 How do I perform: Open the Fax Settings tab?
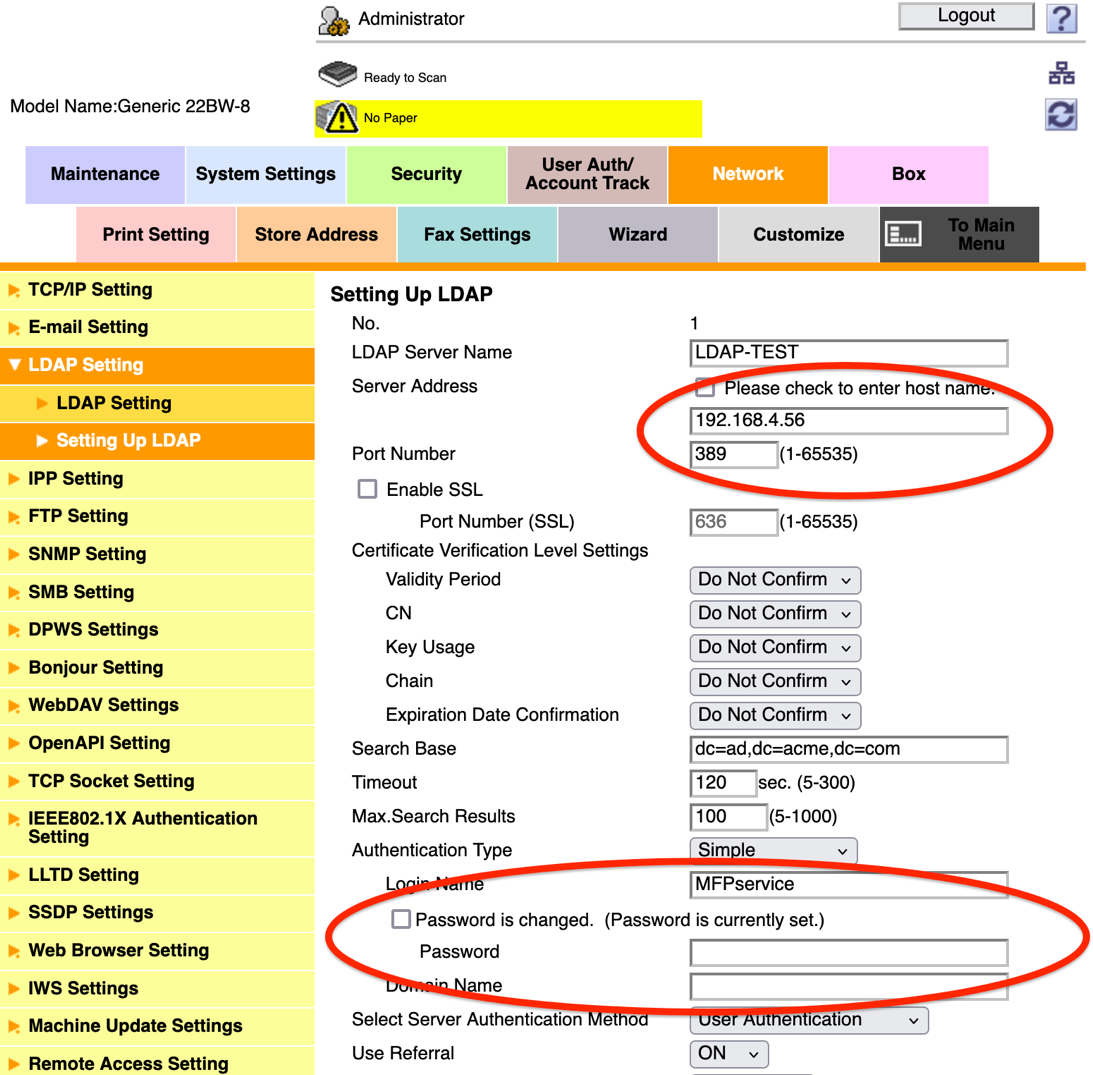(477, 235)
